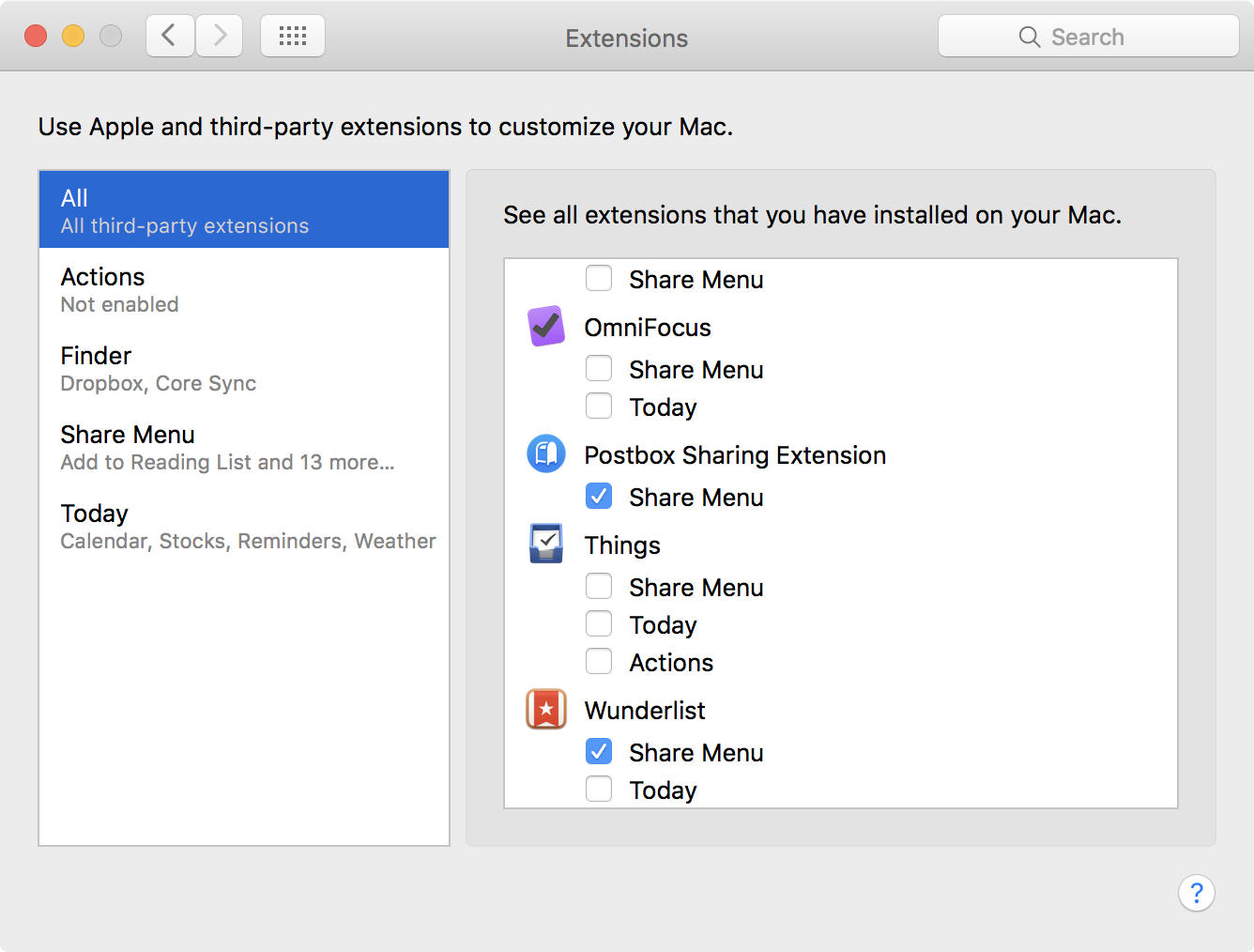
Task: Click the OmniFocus app icon
Action: 545,326
